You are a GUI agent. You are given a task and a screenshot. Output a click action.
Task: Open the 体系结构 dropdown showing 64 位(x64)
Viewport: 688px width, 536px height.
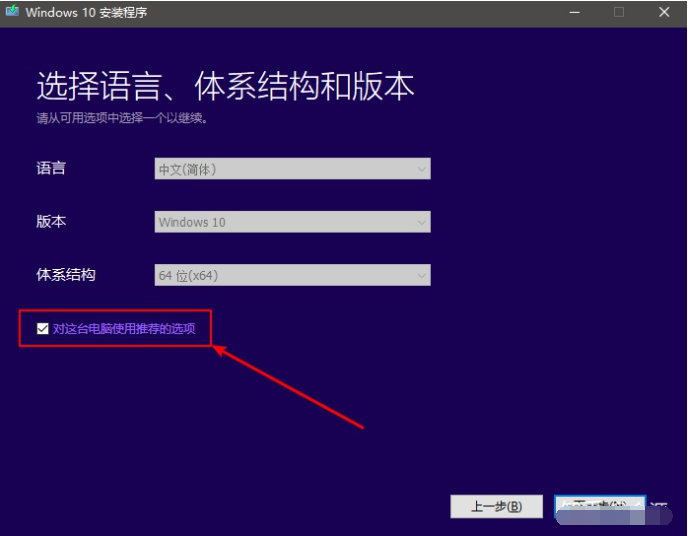[292, 275]
